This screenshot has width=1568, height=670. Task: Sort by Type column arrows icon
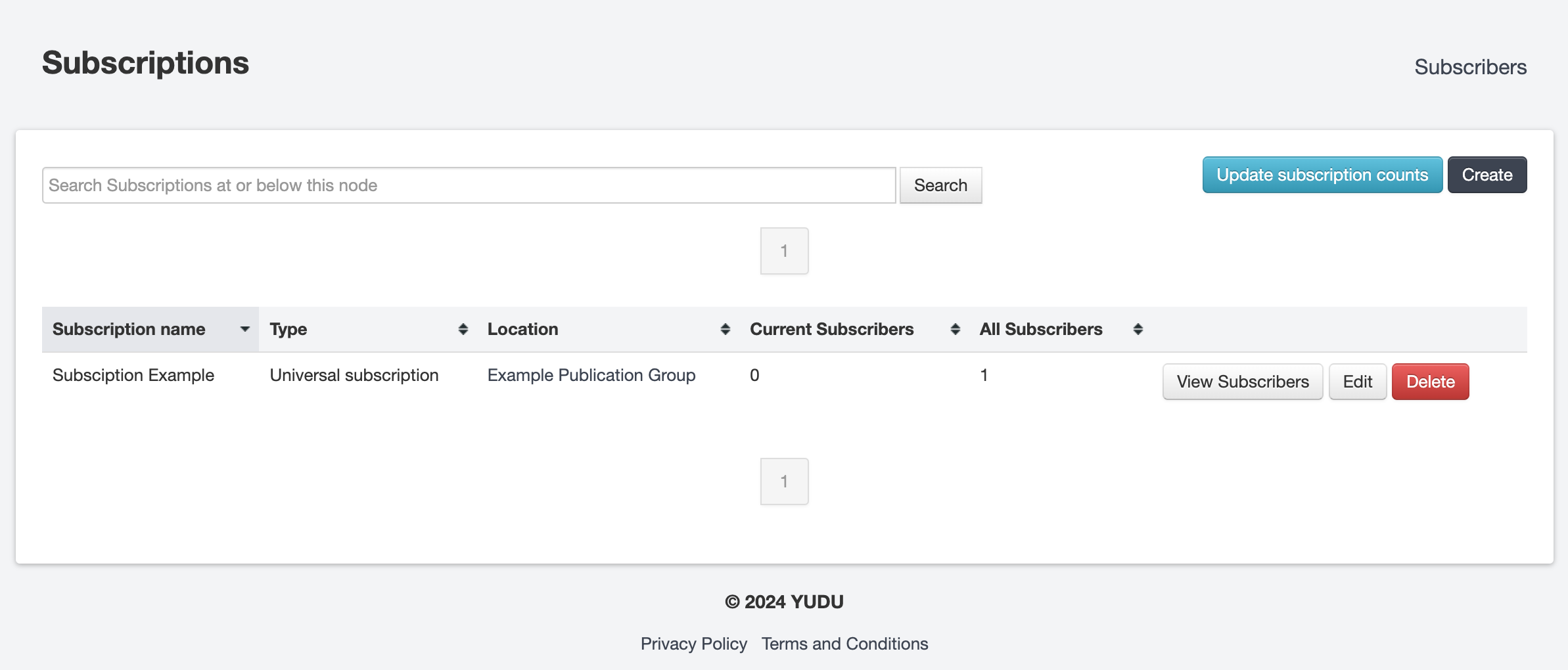tap(463, 329)
